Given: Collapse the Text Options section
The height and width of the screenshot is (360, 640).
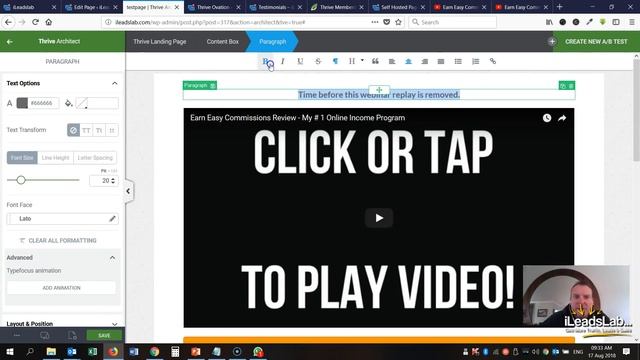Looking at the screenshot, I should pos(114,83).
